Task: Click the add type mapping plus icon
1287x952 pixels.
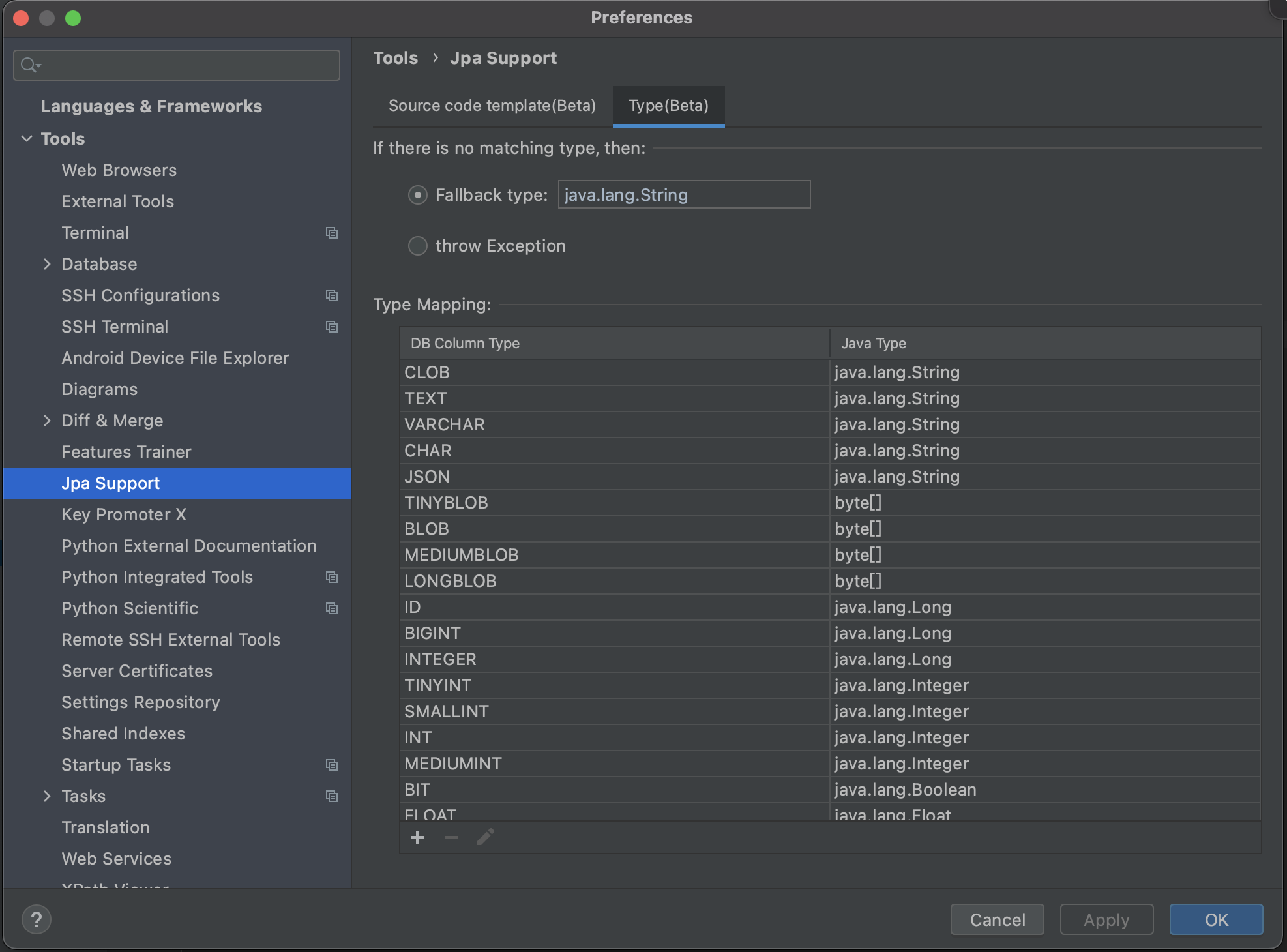Action: coord(417,837)
